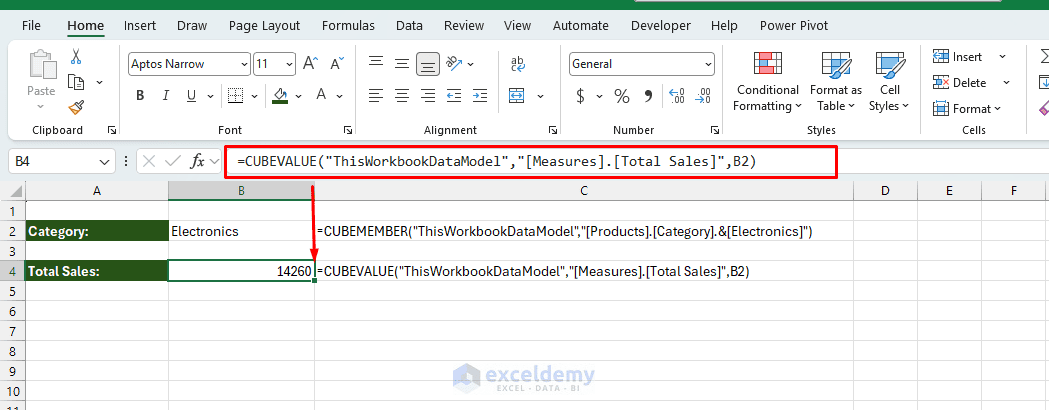Expand the Font Color dropdown arrow

339,96
